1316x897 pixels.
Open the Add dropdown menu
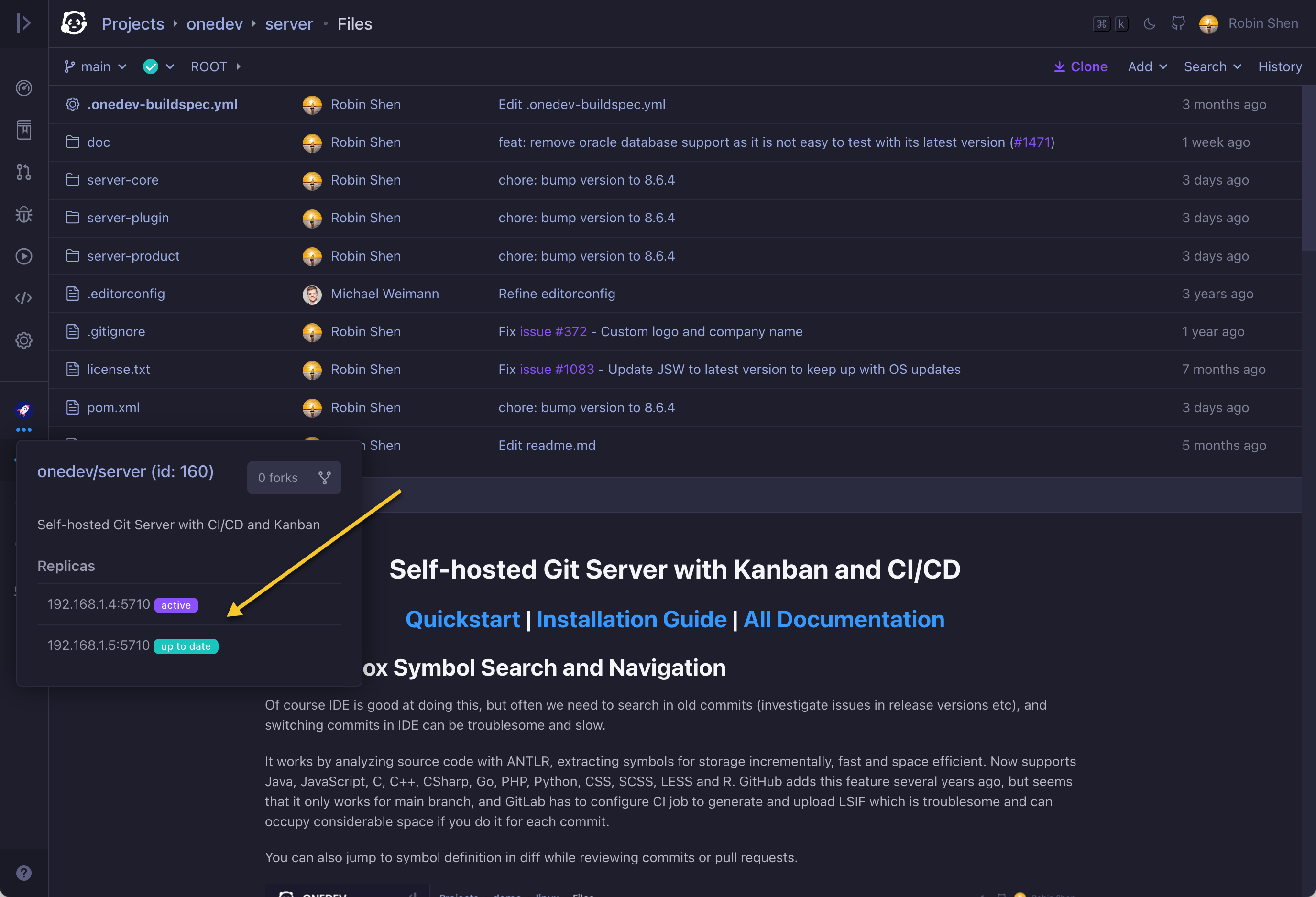coord(1147,67)
